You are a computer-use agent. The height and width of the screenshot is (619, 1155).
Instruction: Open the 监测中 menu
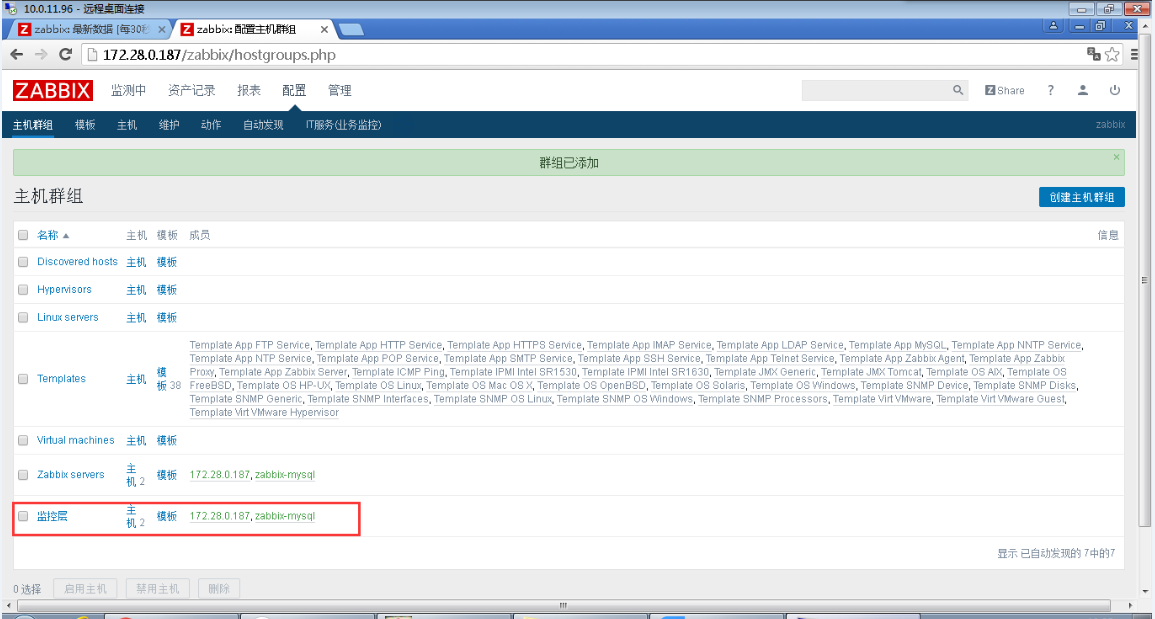pos(128,91)
